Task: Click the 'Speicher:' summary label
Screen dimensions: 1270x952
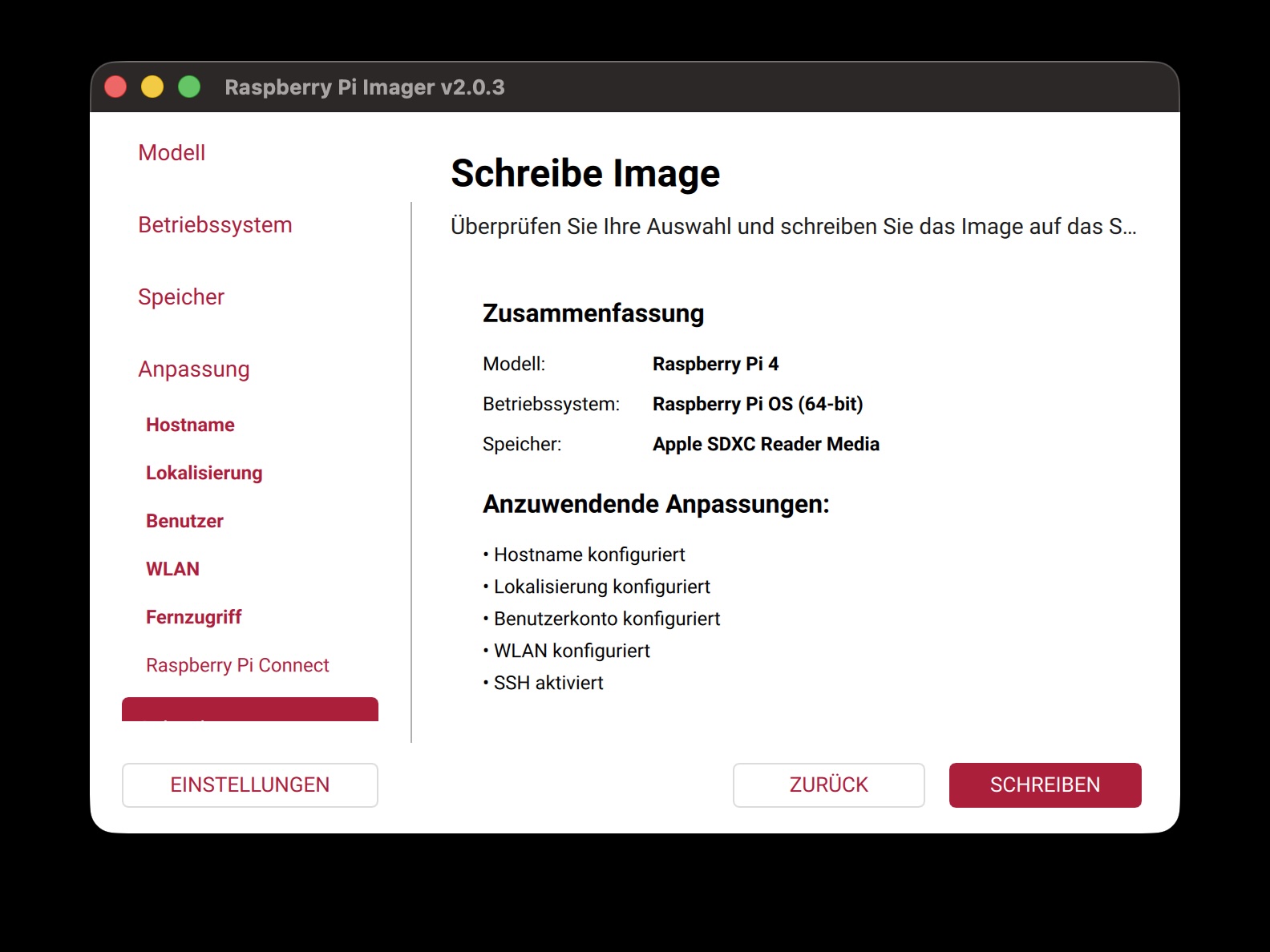Action: coord(522,444)
